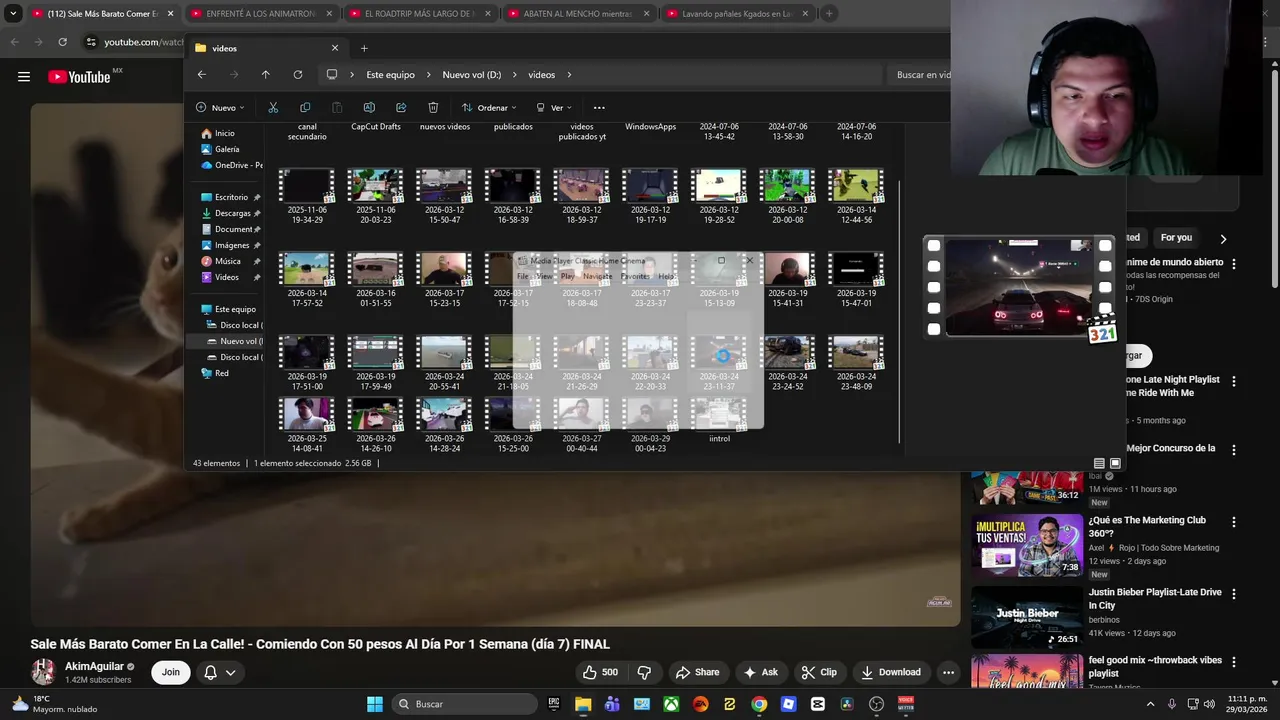The width and height of the screenshot is (1280, 720).
Task: Click the Download button under video
Action: coord(891,672)
